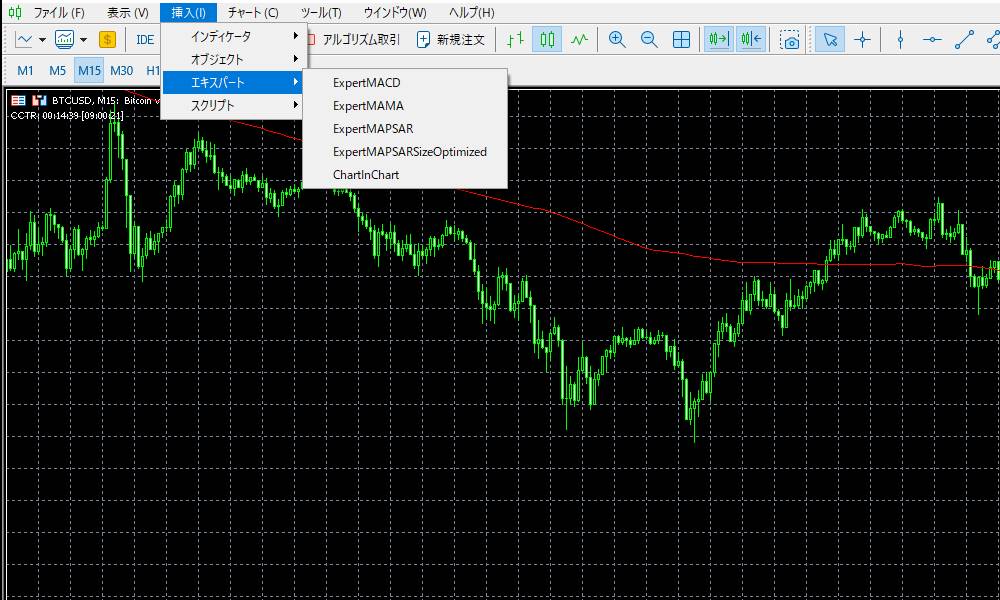Click the 新規注文 button
The image size is (1000, 600).
(x=460, y=40)
